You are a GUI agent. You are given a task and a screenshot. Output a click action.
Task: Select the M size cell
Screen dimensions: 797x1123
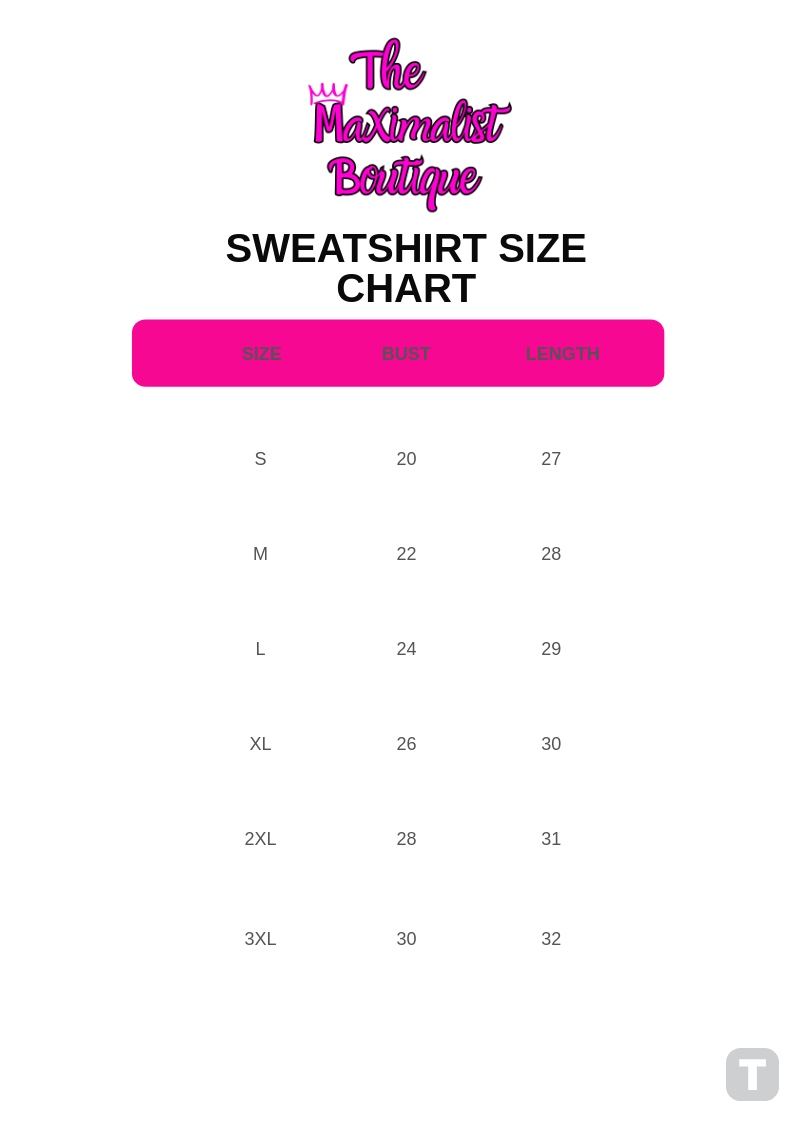pos(260,554)
